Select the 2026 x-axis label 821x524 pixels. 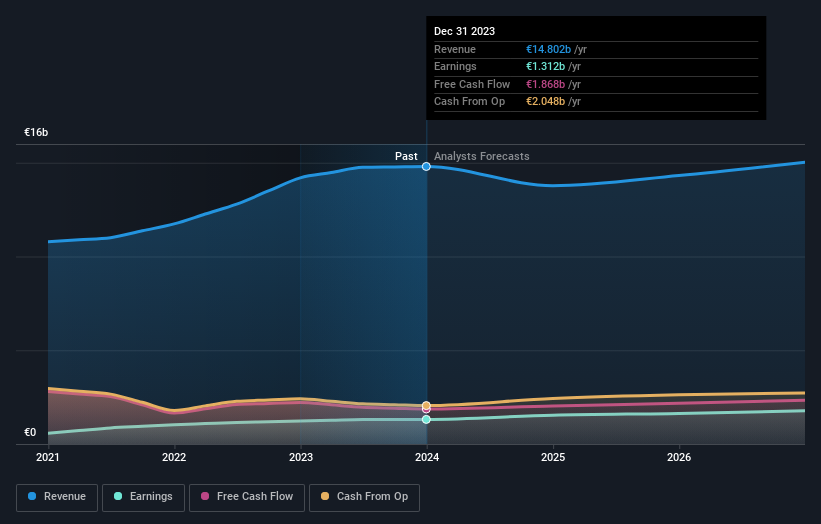tap(679, 457)
